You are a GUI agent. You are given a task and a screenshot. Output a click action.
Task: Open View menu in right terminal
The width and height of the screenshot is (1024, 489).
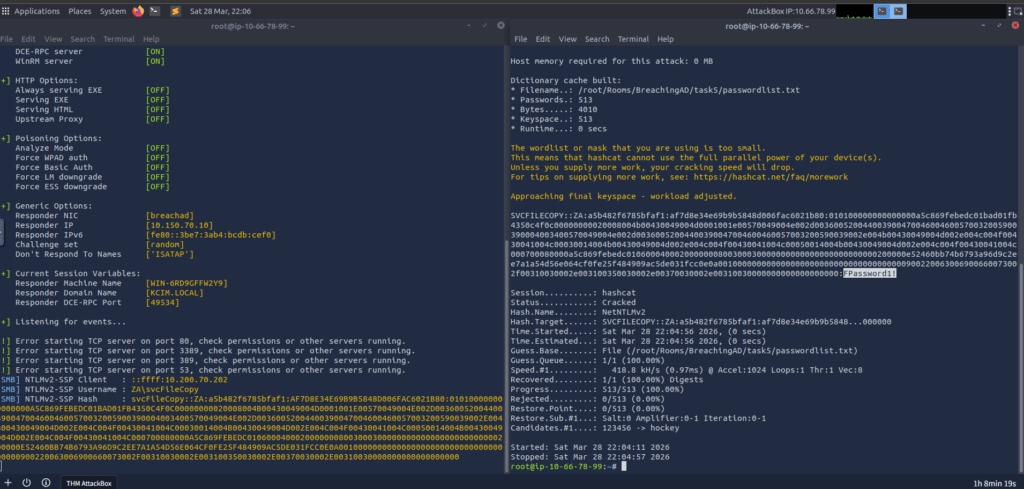[568, 39]
